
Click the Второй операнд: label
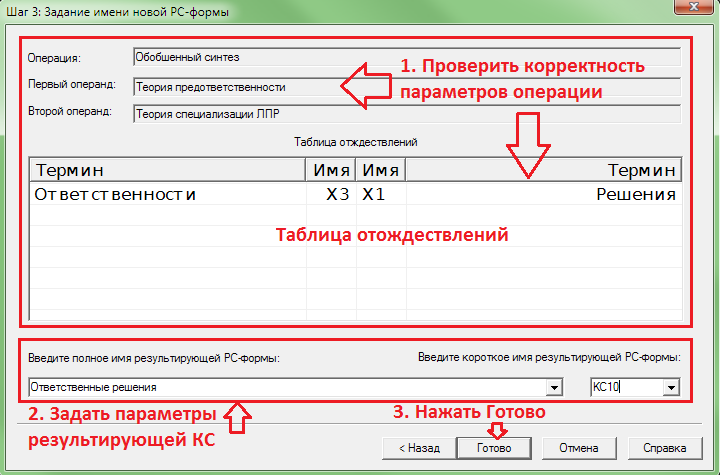coord(70,112)
